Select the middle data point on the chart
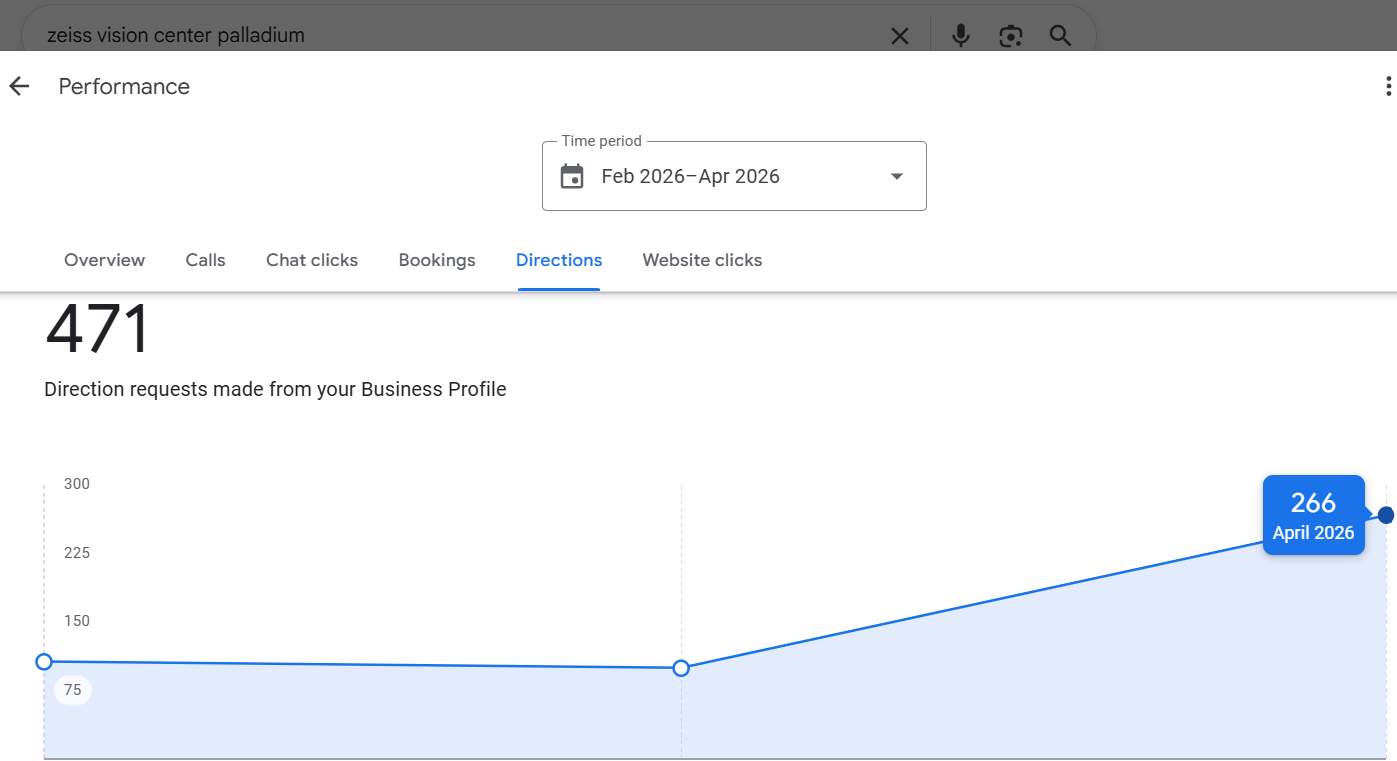1397x761 pixels. tap(681, 668)
